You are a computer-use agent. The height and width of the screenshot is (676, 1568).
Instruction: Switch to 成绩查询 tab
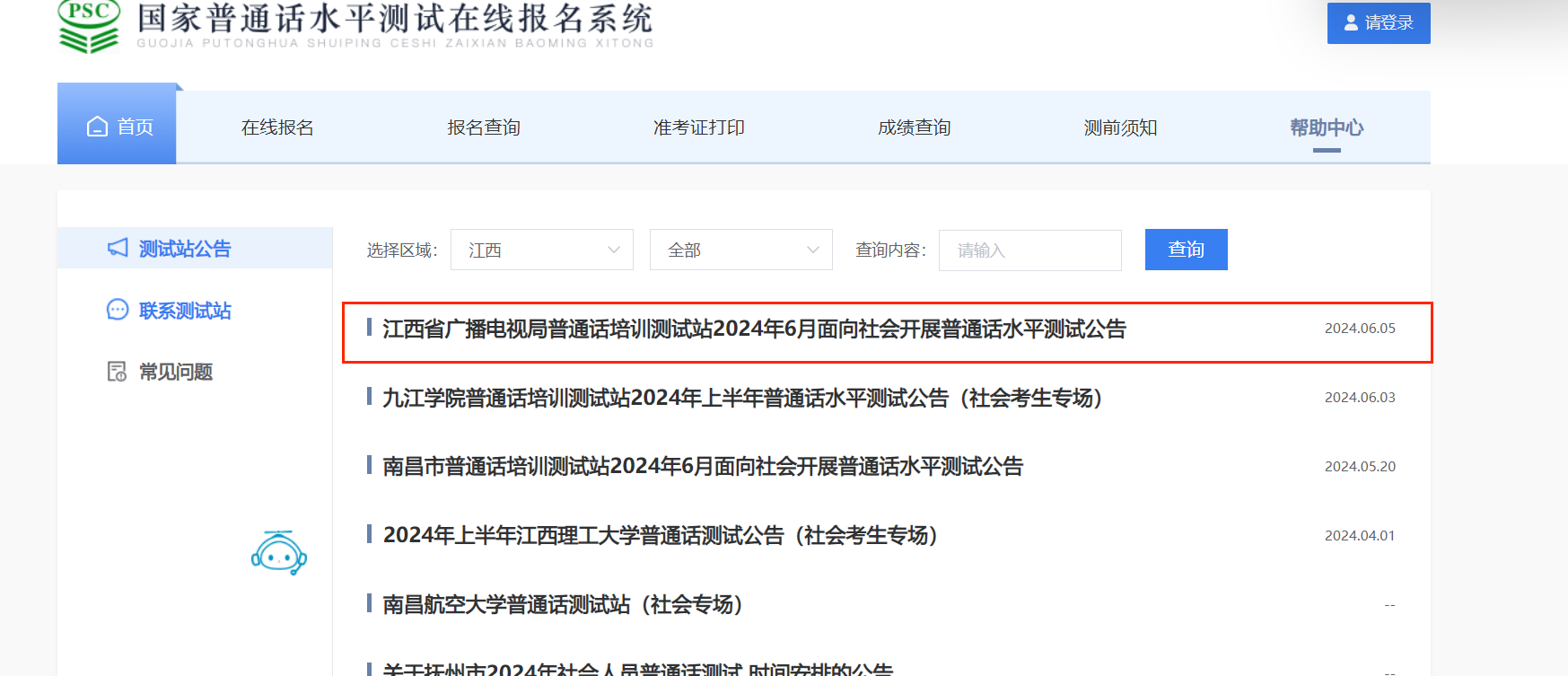click(914, 127)
